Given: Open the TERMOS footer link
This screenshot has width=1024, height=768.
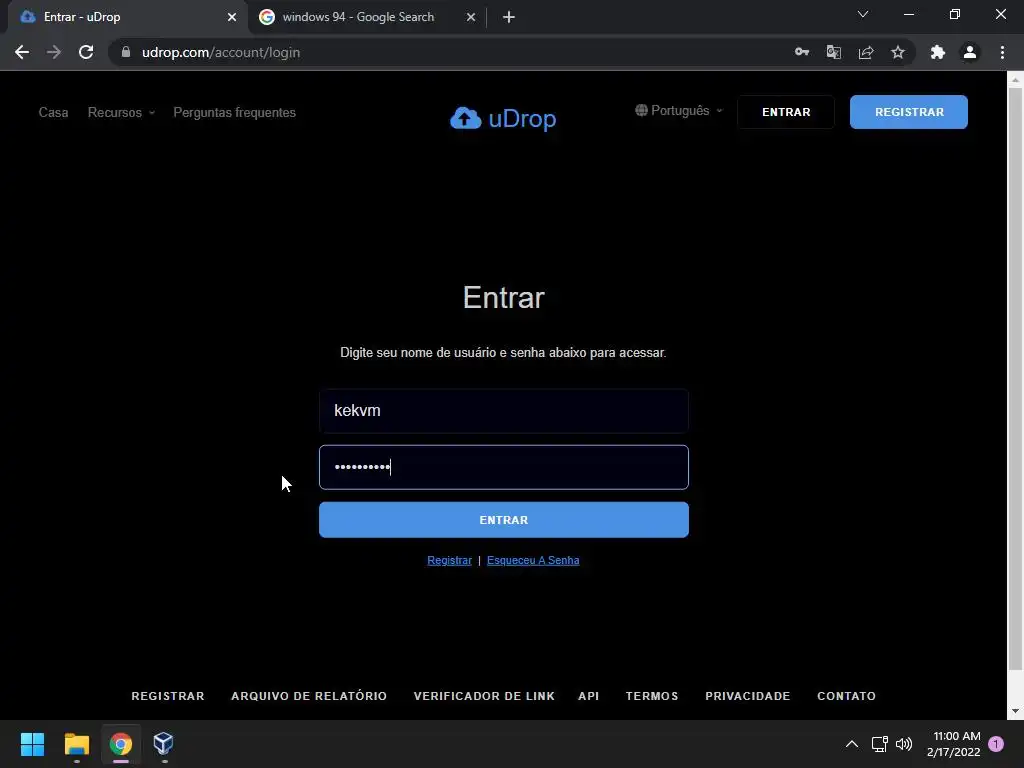Looking at the screenshot, I should (x=652, y=696).
